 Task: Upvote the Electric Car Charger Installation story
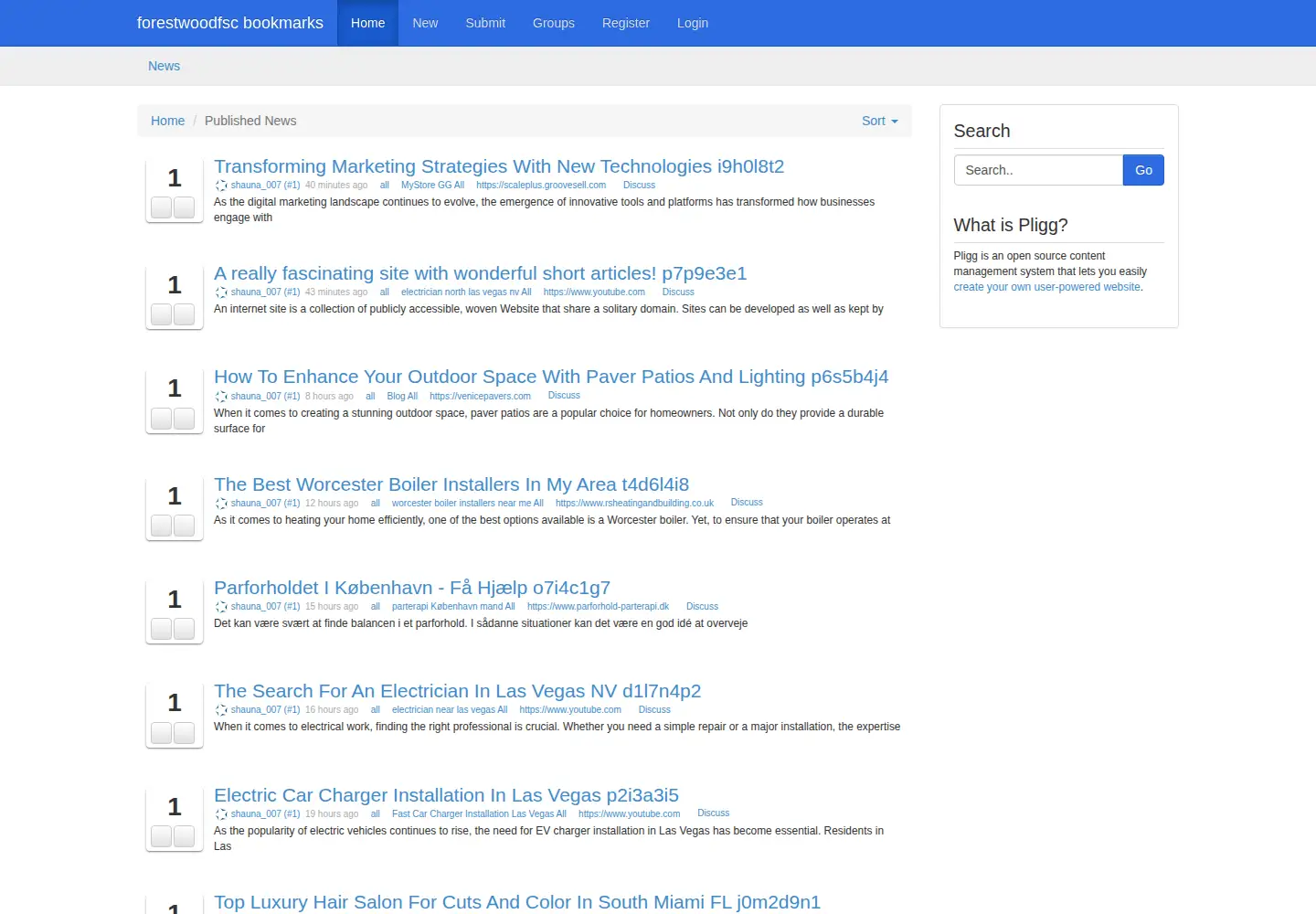162,836
